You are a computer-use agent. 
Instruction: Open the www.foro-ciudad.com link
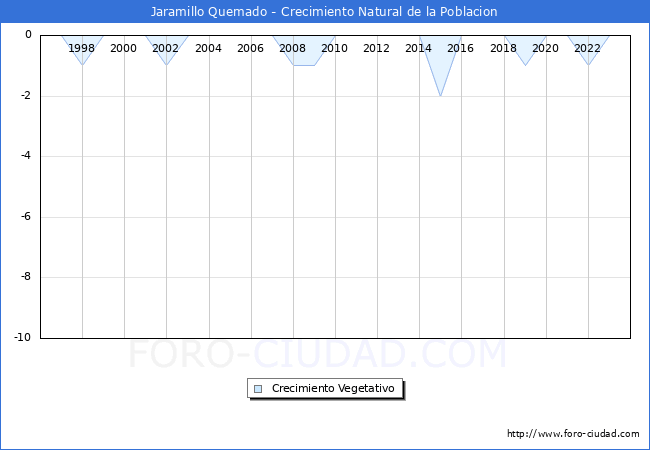tap(573, 433)
